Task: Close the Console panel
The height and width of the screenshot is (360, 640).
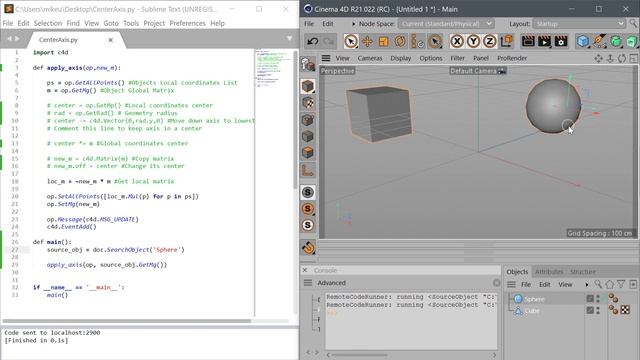Action: (305, 270)
